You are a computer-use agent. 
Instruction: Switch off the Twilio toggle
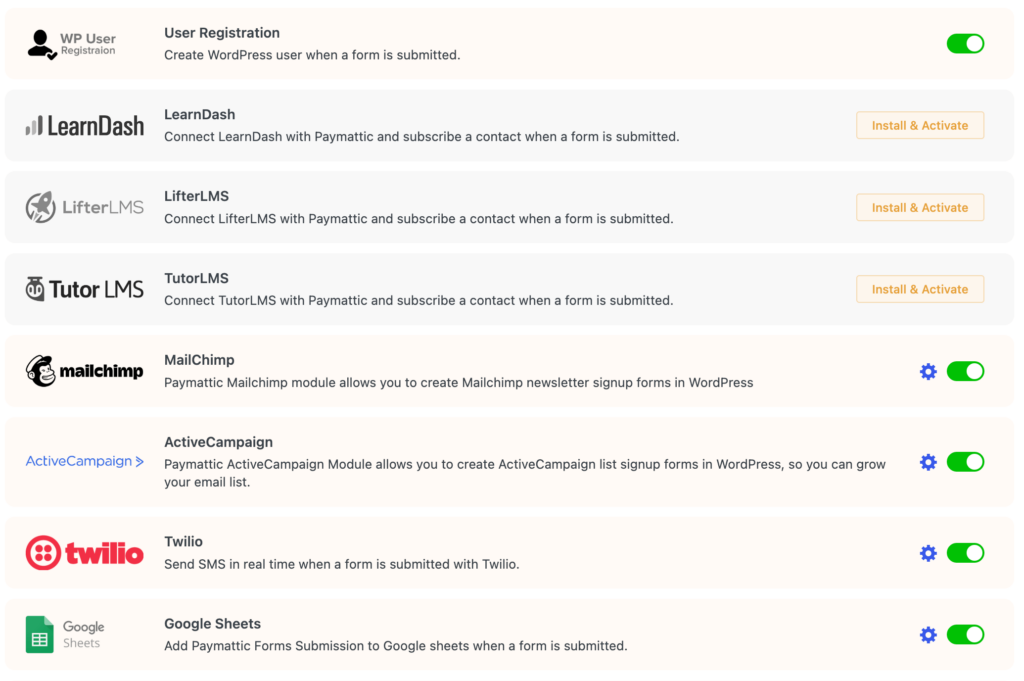[965, 553]
